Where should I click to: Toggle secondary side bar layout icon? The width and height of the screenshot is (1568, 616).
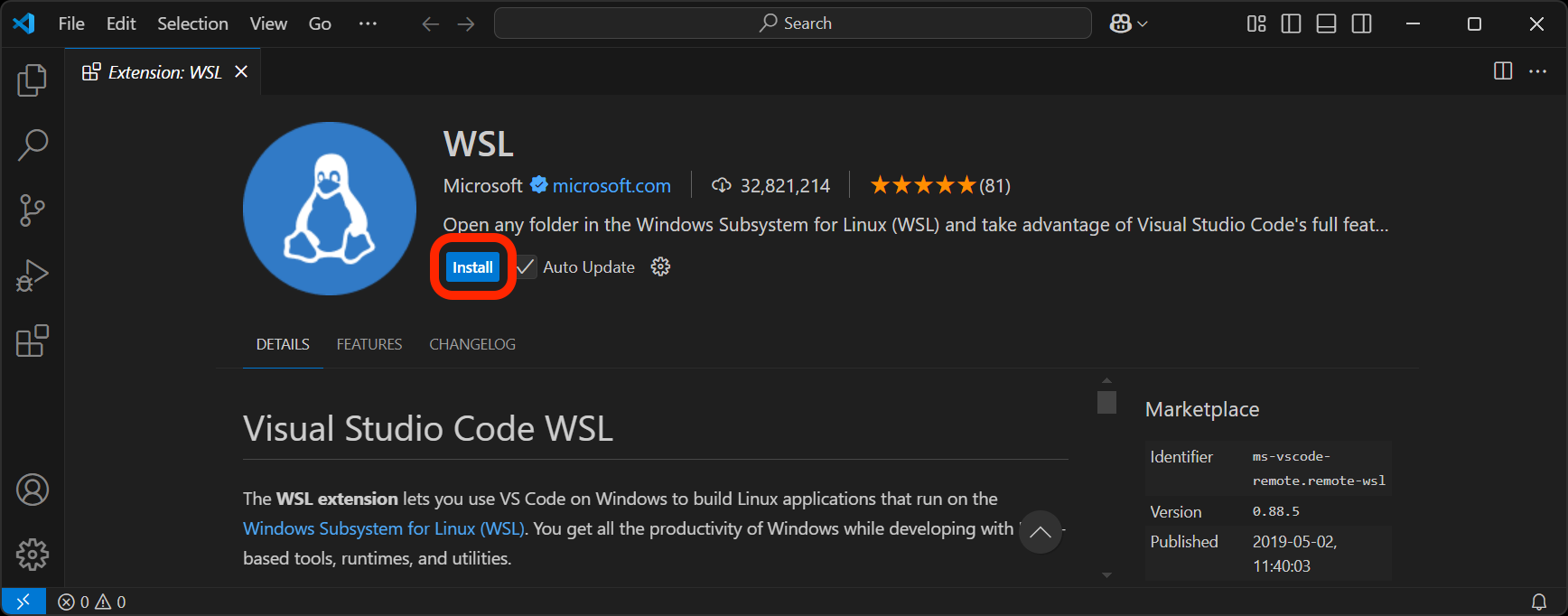click(x=1362, y=23)
